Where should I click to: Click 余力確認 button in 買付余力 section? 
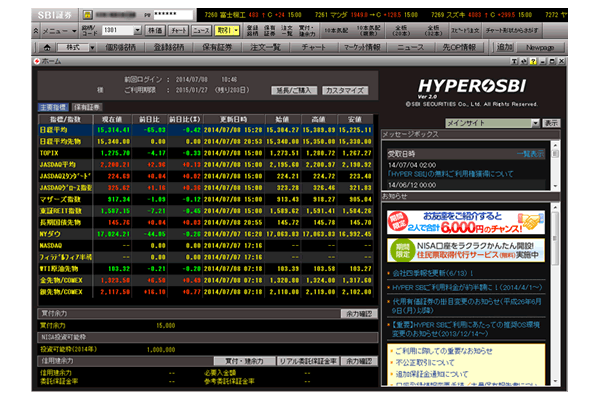click(359, 314)
